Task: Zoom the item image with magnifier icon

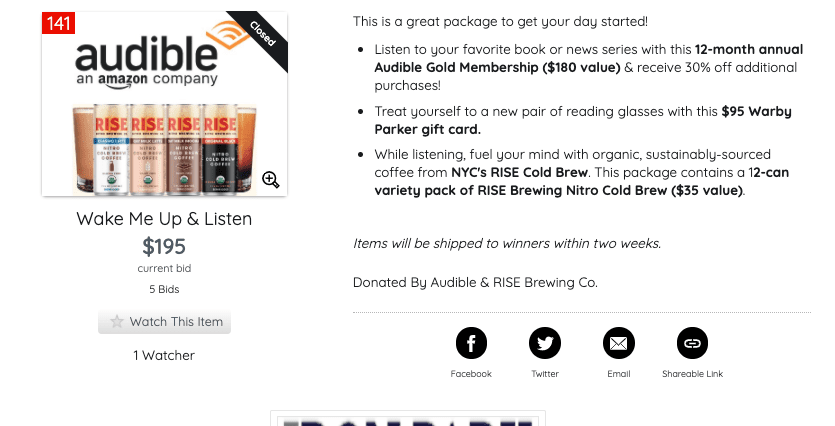Action: [x=271, y=180]
